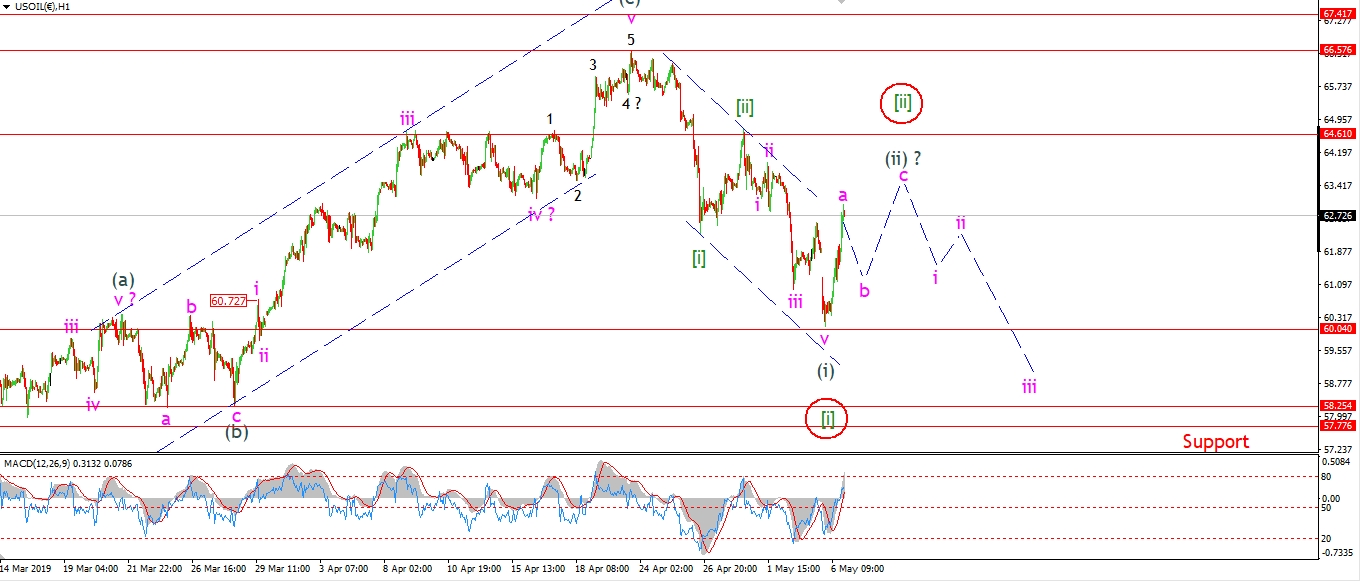Select the current price 62.726 black label
The width and height of the screenshot is (1361, 581).
[1338, 216]
